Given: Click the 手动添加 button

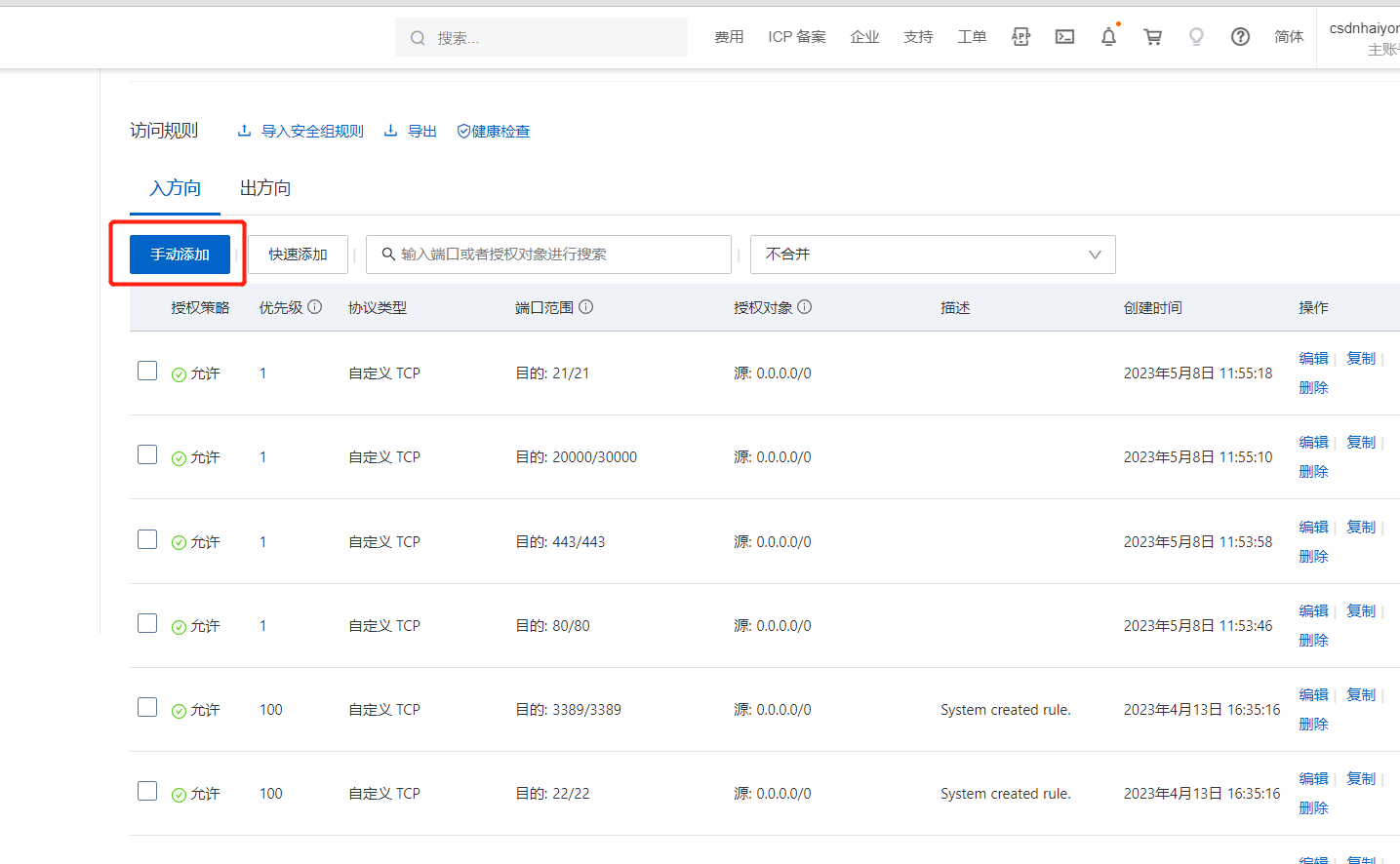Looking at the screenshot, I should coord(180,253).
